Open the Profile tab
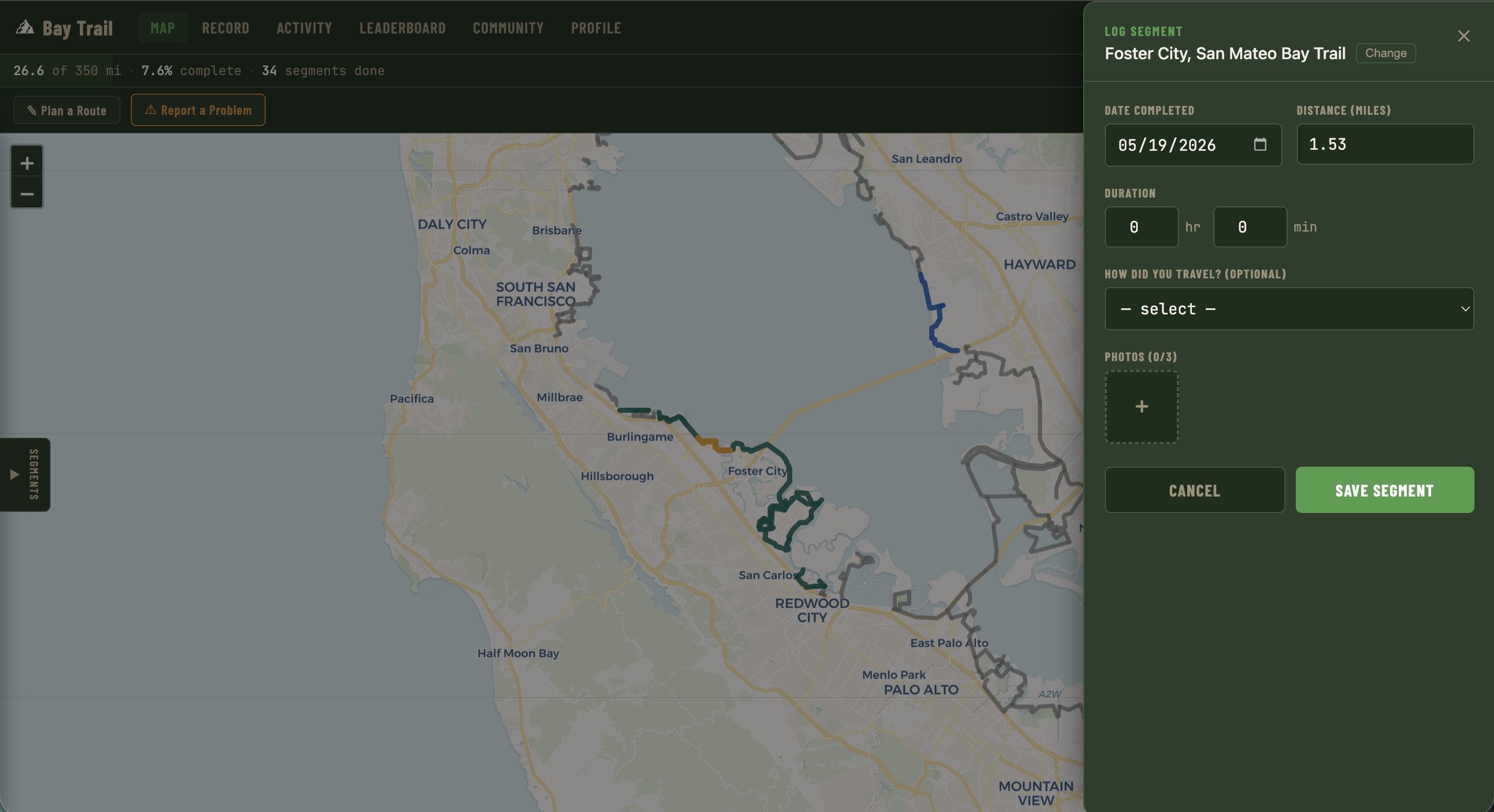This screenshot has height=812, width=1494. point(596,28)
